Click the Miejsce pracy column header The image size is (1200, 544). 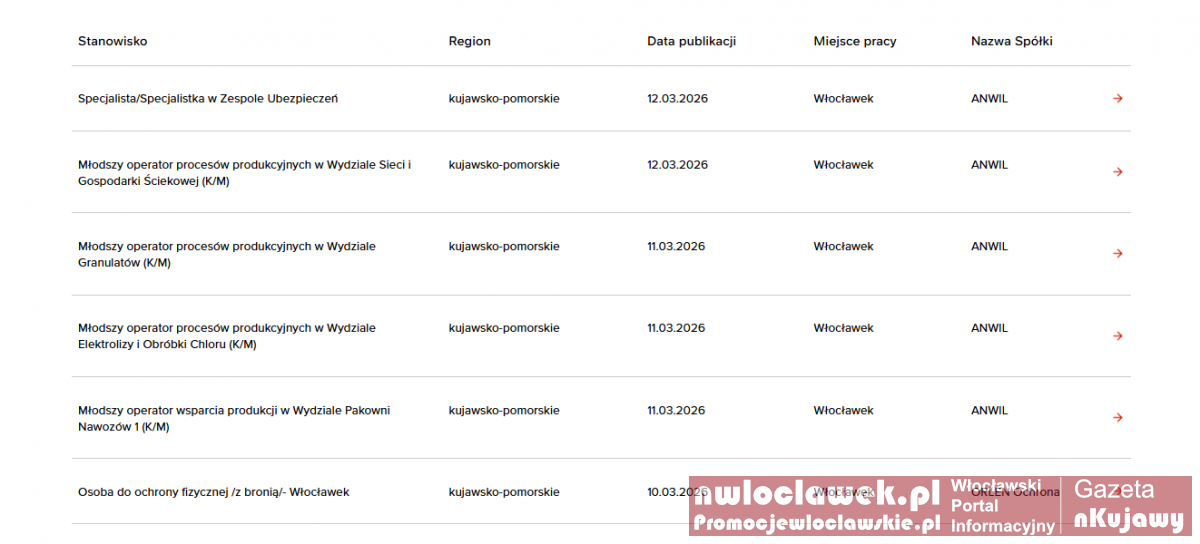(854, 41)
